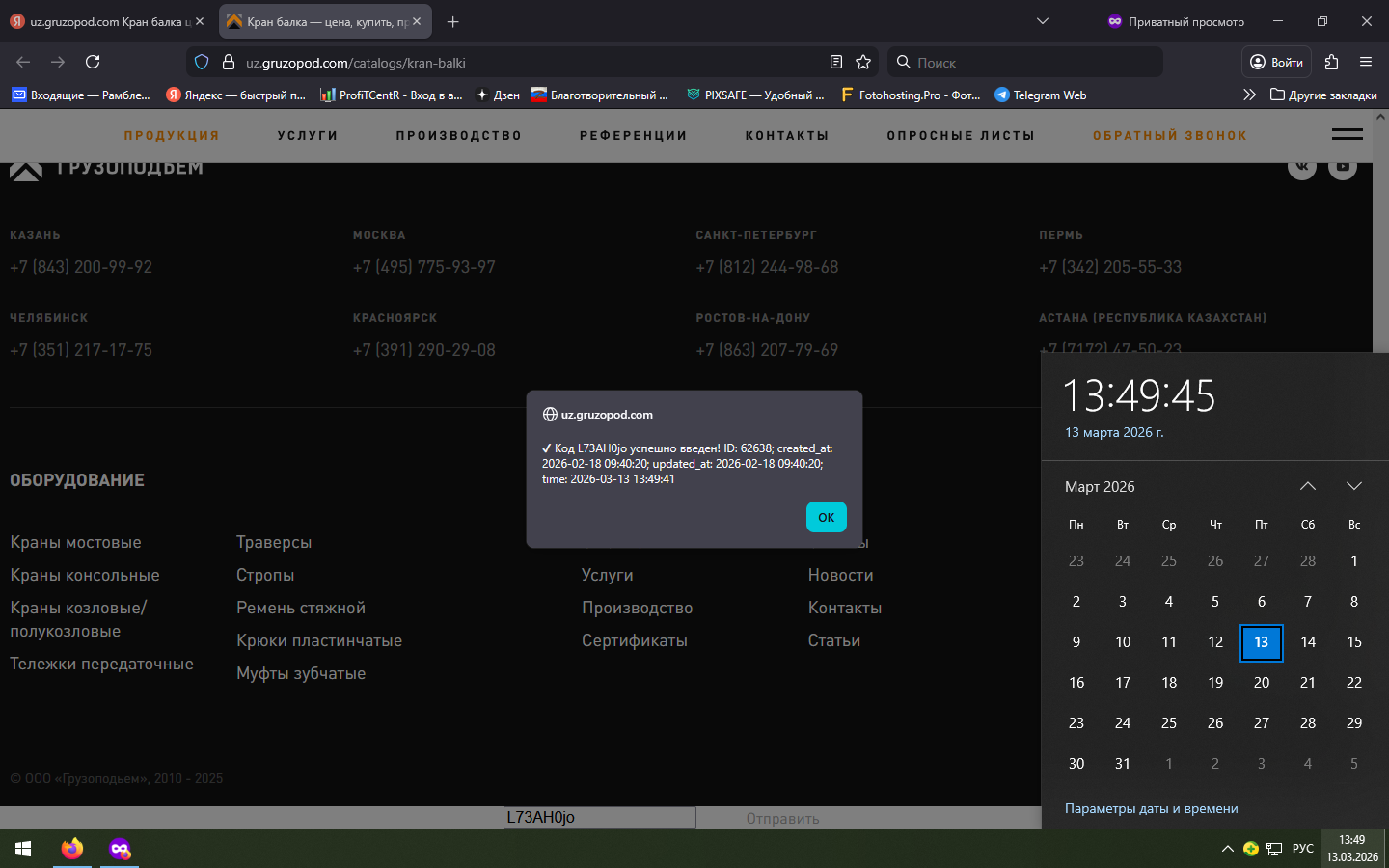Click the Firefox icon in the taskbar
This screenshot has width=1389, height=868.
tap(72, 849)
